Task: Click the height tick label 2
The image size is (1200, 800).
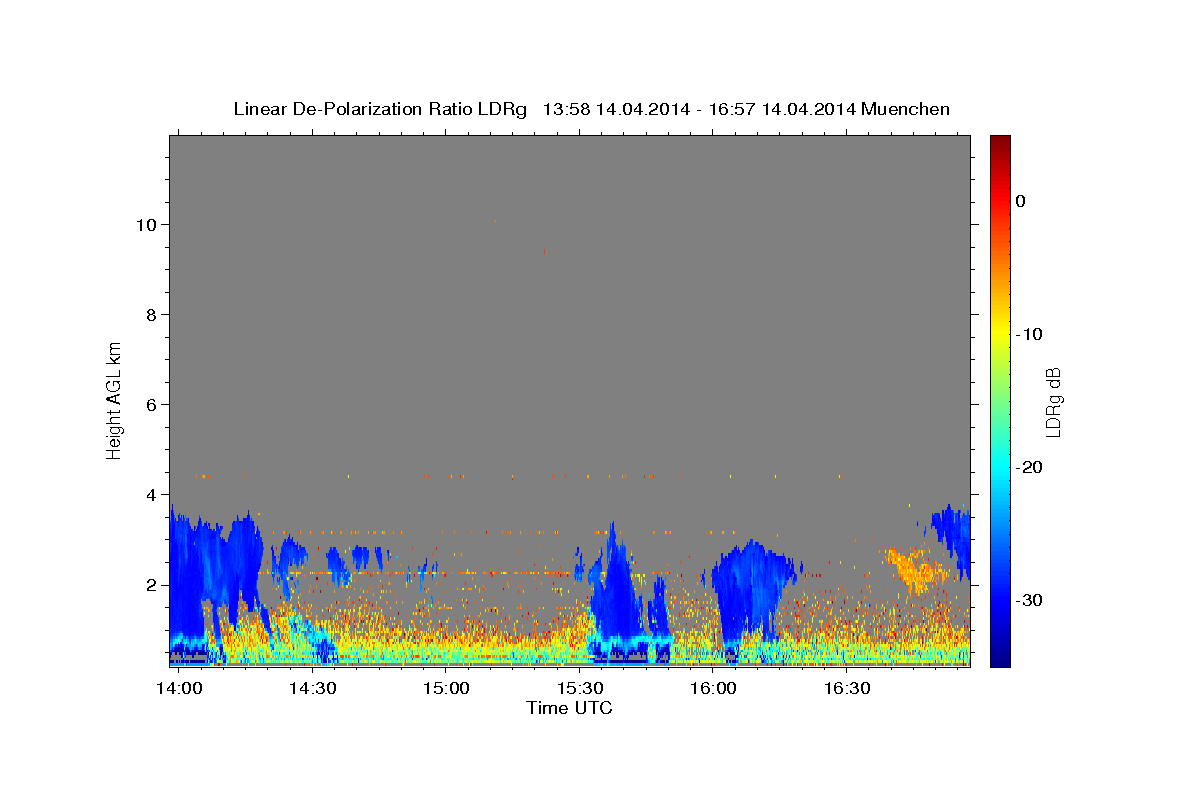Action: point(151,584)
